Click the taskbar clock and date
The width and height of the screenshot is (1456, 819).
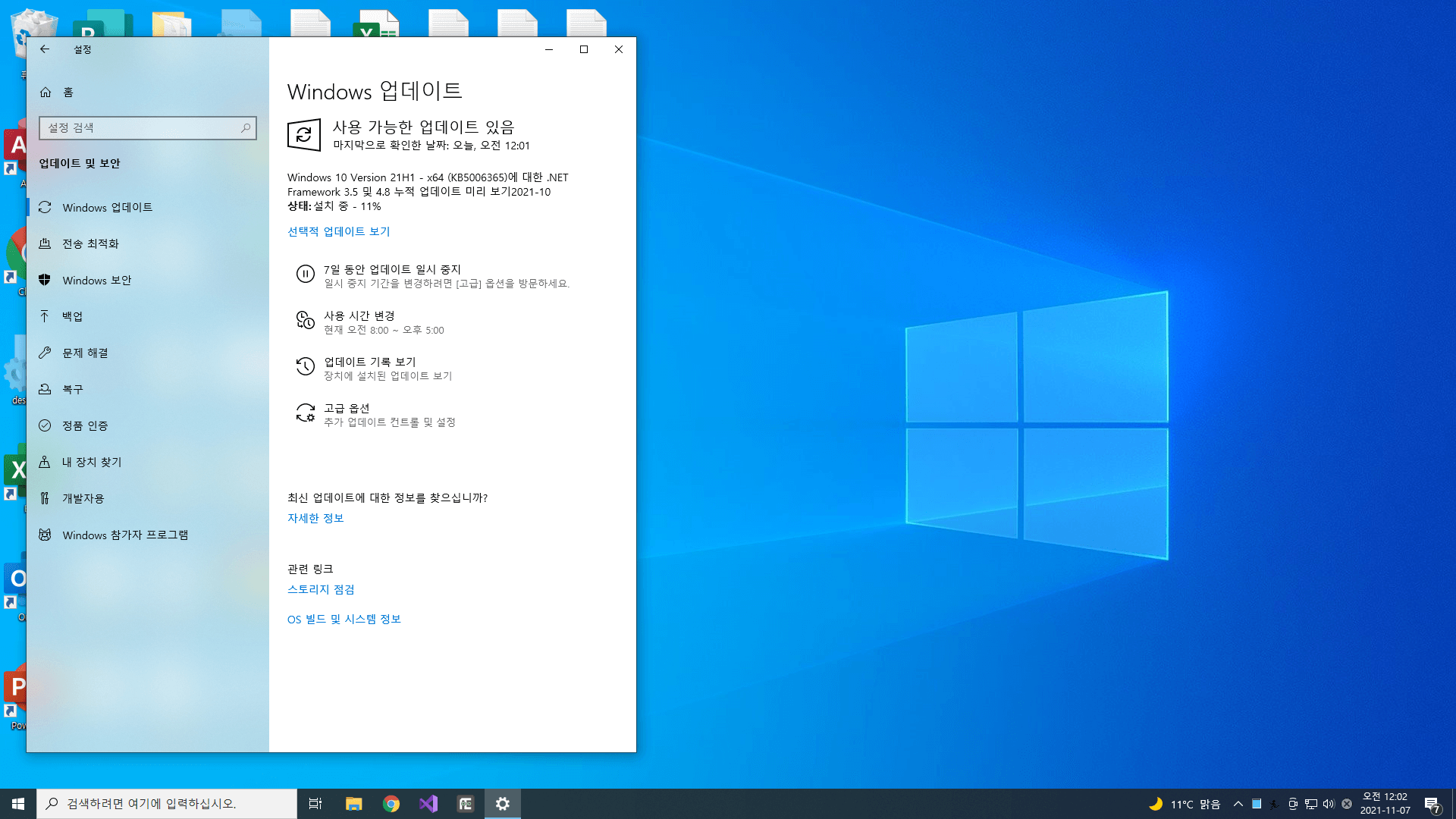point(1385,804)
